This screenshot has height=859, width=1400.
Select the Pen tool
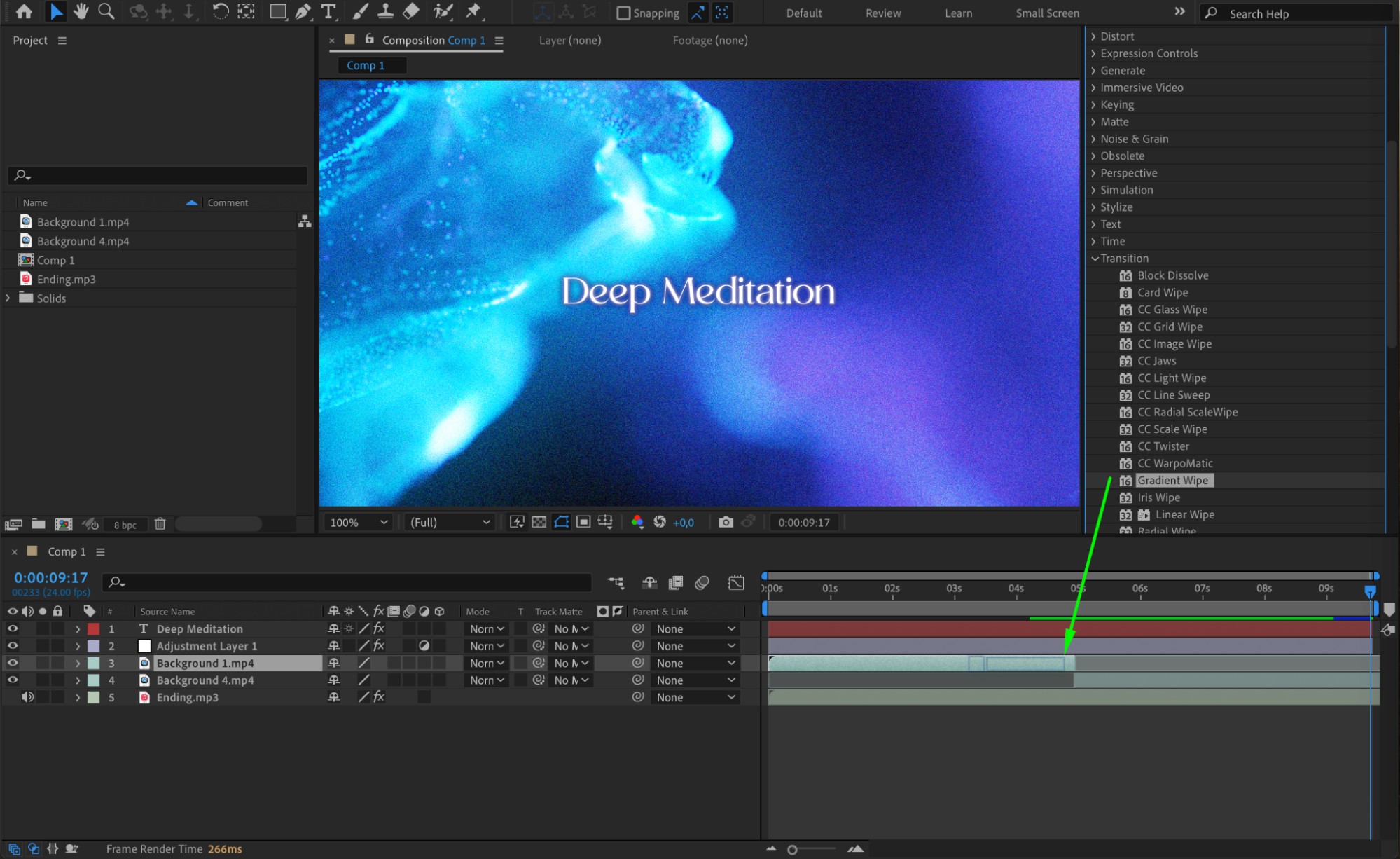(303, 11)
